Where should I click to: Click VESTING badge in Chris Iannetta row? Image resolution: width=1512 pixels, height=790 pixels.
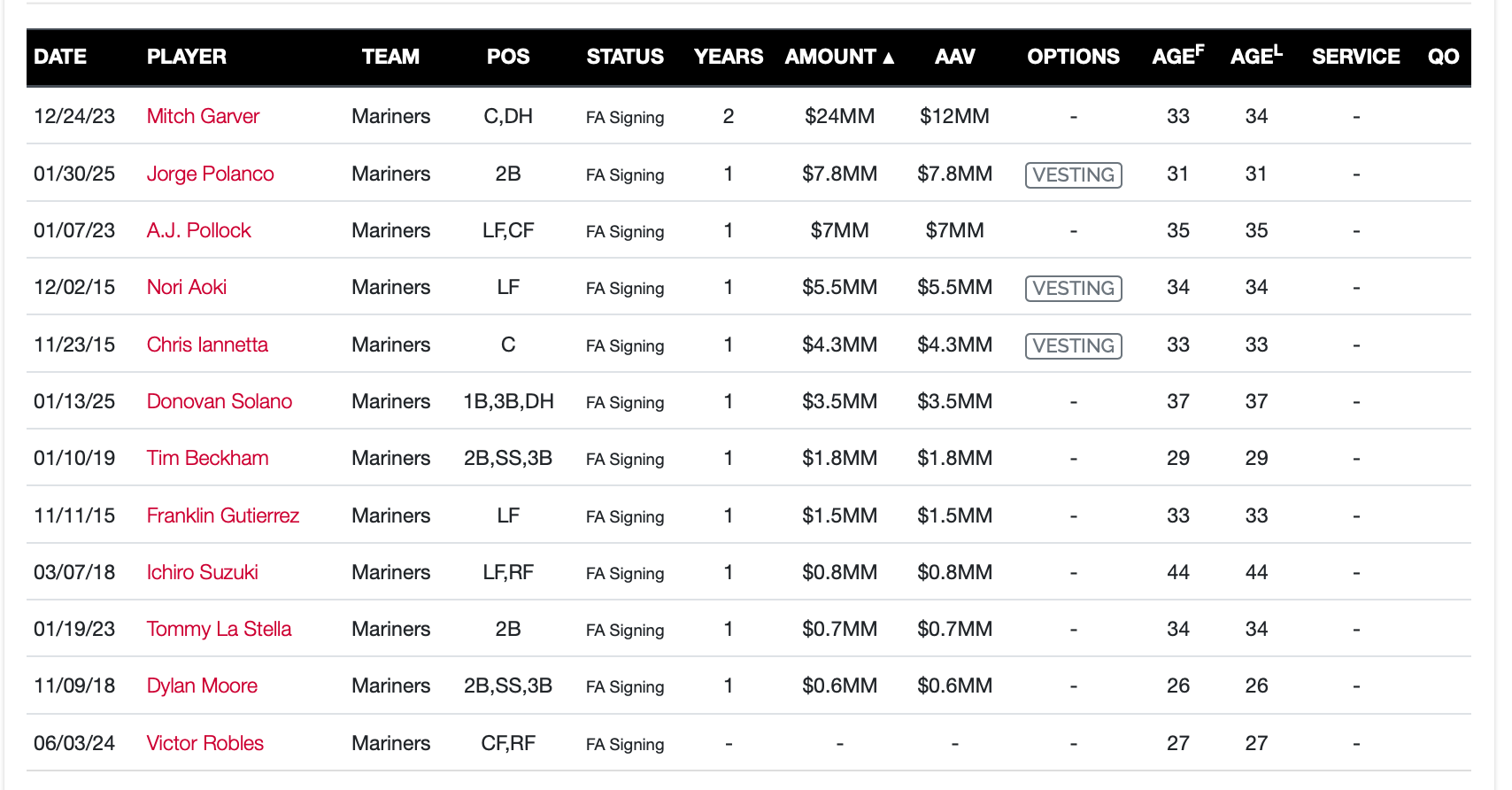[x=1073, y=345]
